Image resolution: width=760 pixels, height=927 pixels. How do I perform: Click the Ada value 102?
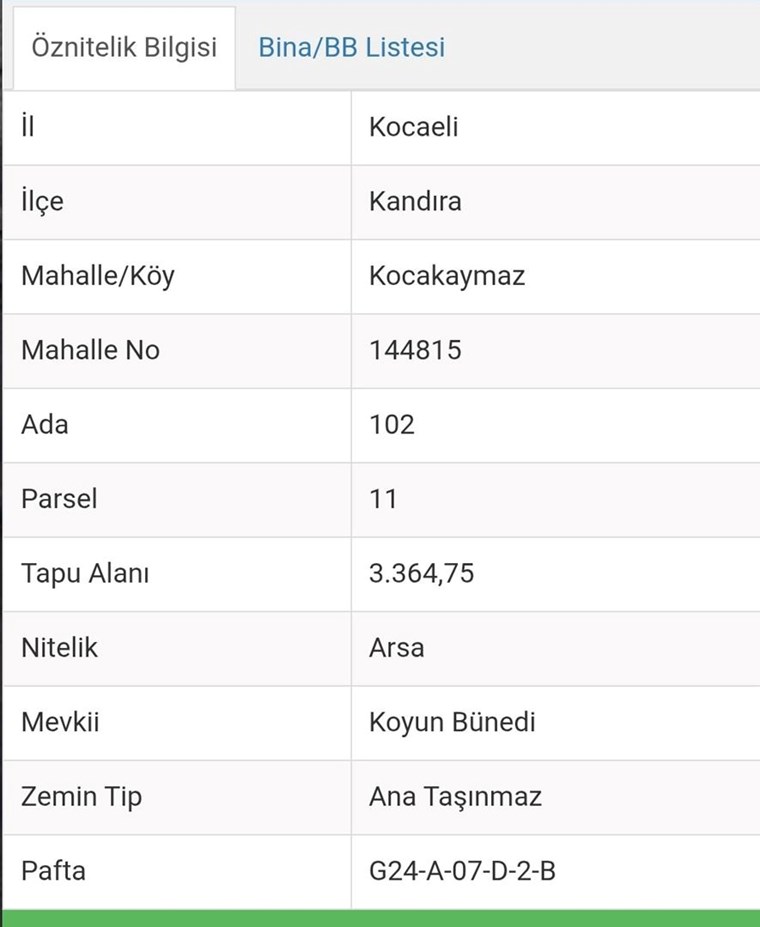pos(392,424)
